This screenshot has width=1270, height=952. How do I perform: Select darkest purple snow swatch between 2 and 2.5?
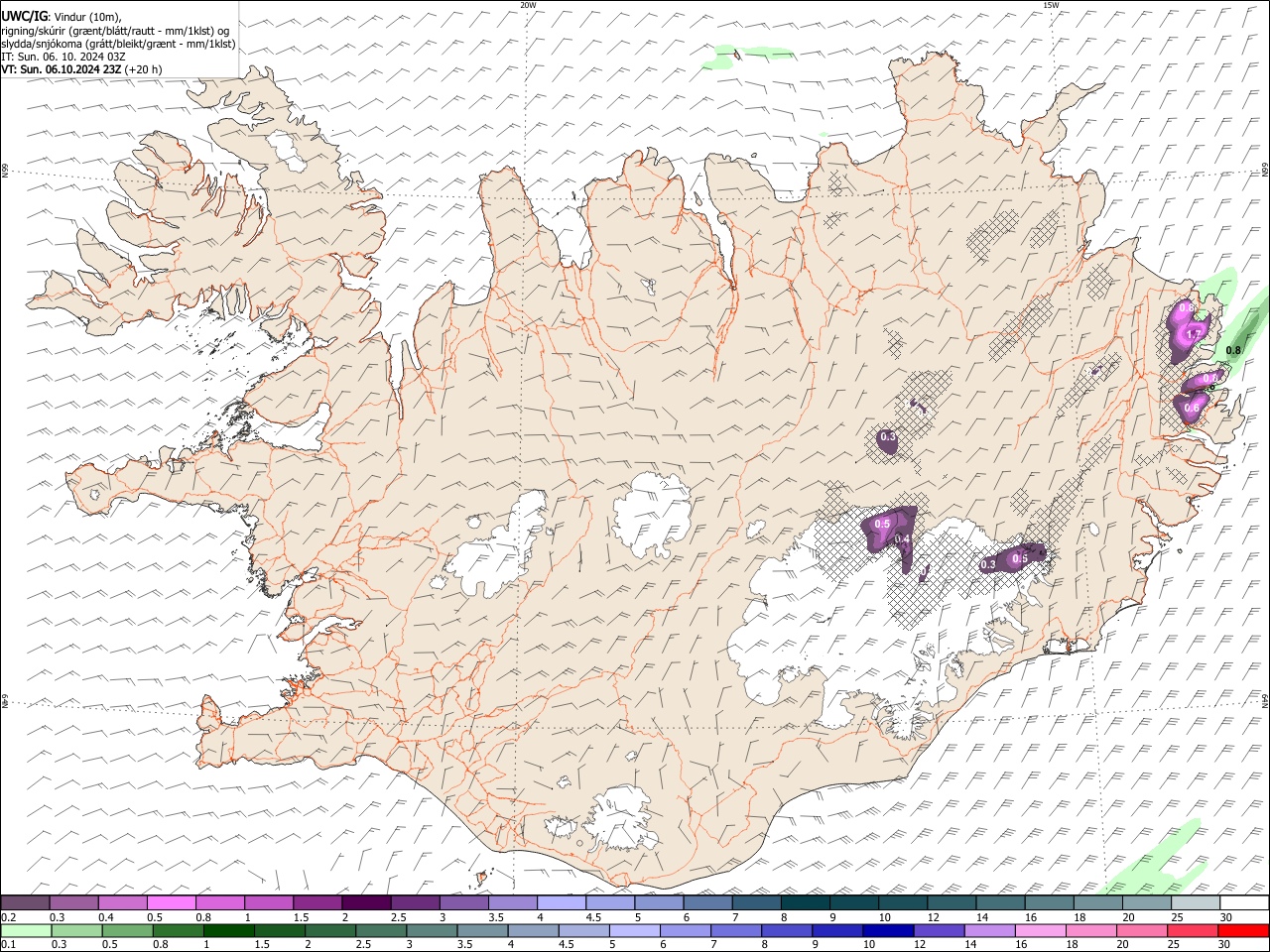367,902
